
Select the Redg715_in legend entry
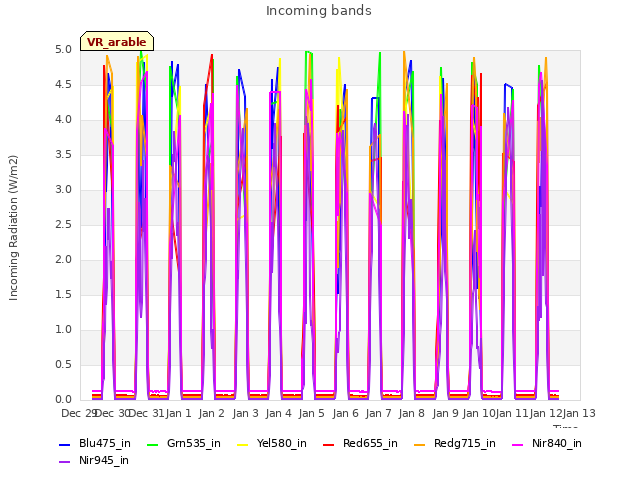[x=455, y=443]
